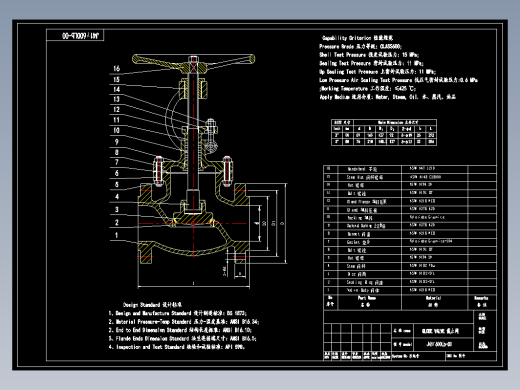Screen dimensions: 520x390
Task: Click the Handwheel row in parts list
Action: click(410, 169)
